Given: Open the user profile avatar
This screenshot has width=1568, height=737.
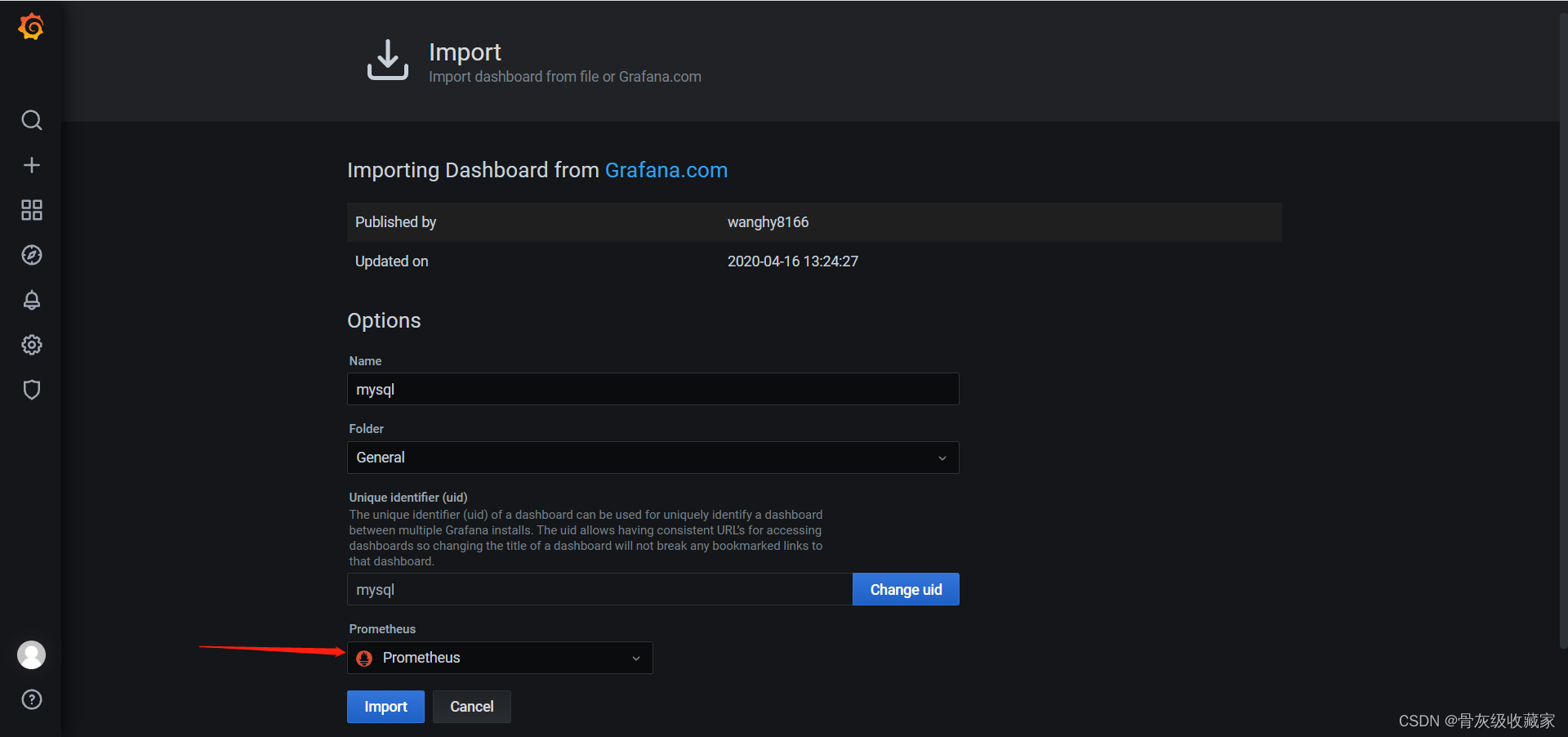Looking at the screenshot, I should (31, 654).
